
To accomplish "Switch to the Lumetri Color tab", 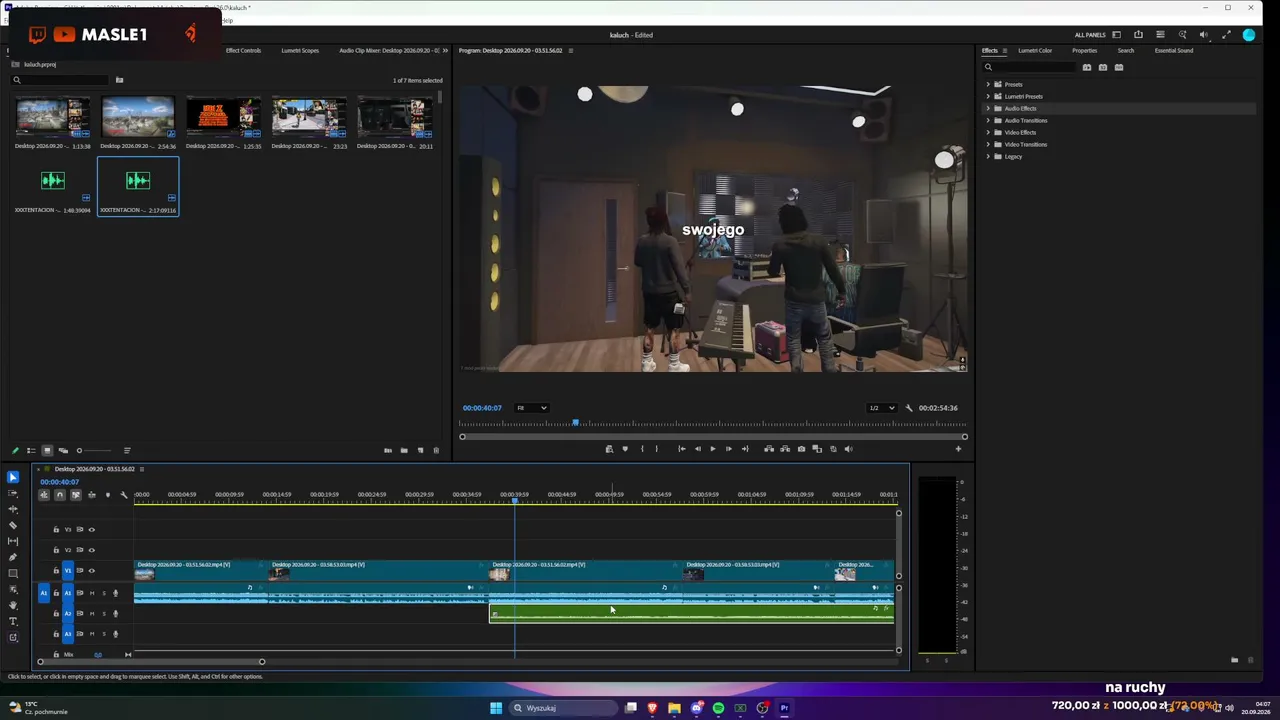I will point(1035,50).
